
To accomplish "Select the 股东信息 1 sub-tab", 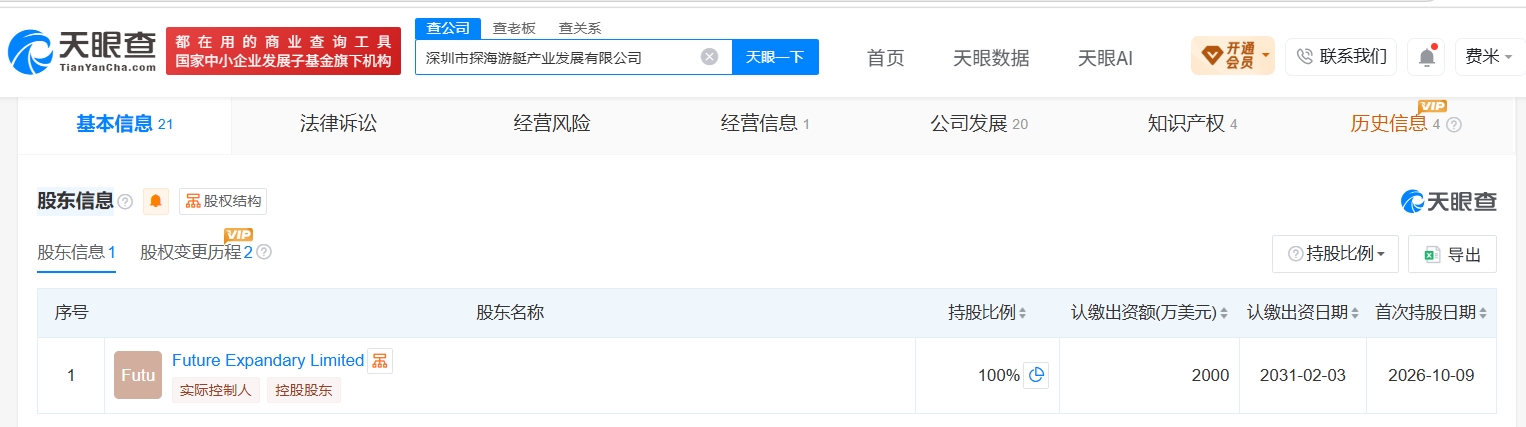I will pyautogui.click(x=77, y=253).
